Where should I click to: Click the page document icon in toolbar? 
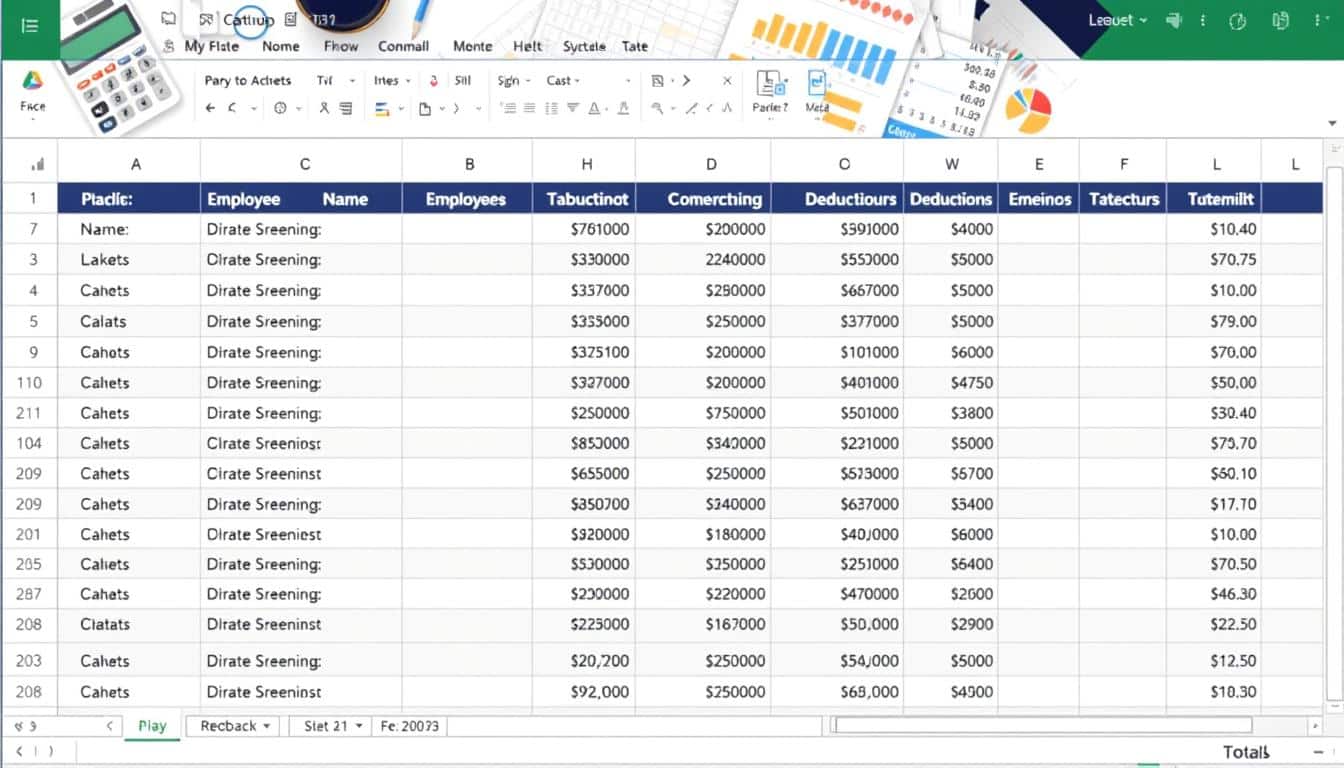425,109
